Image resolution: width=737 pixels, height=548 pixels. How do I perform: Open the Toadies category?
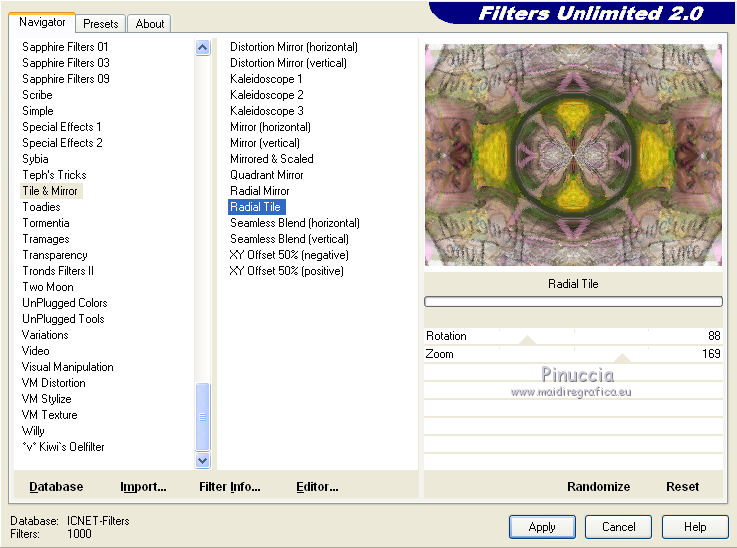(41, 207)
